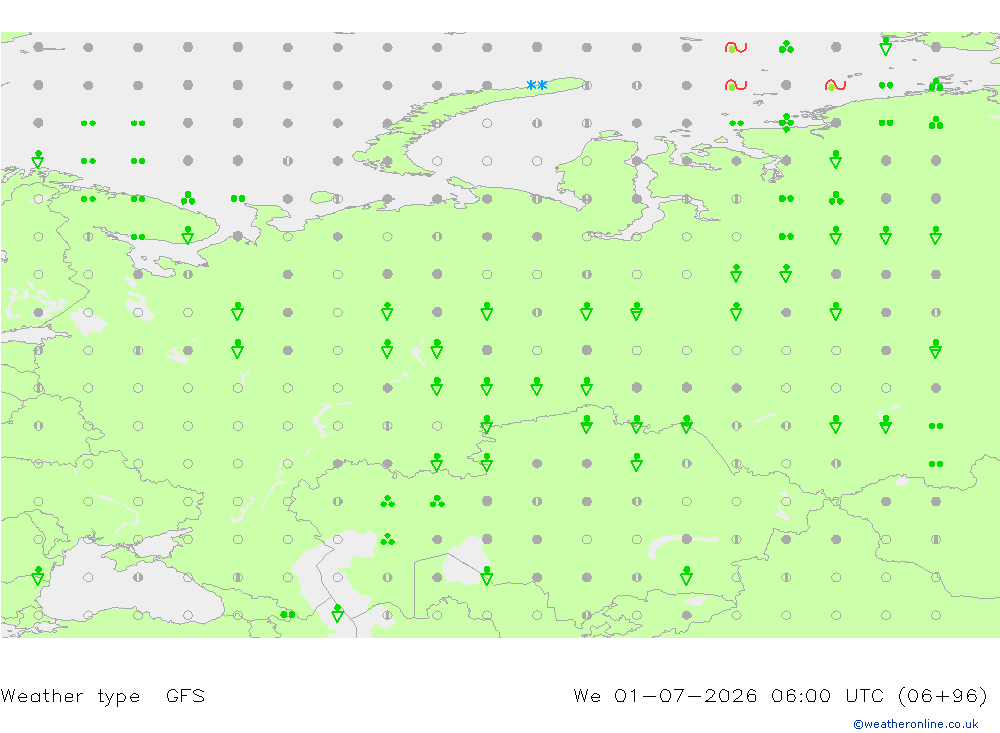Click the 'We 01-07-2026 06:00 UTC' timestamp
This screenshot has height=733, width=1000.
(x=728, y=695)
